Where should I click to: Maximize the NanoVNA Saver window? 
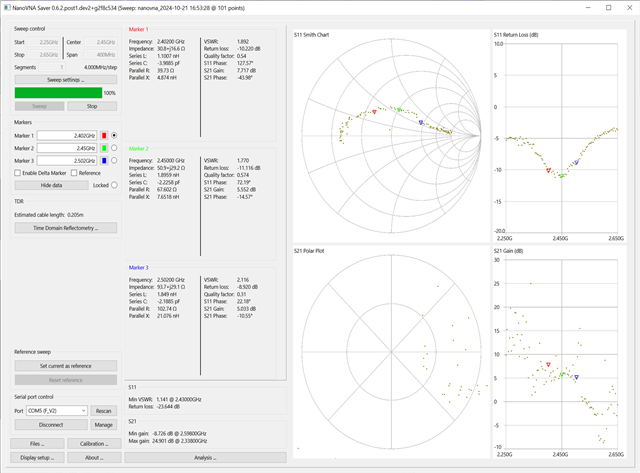[609, 8]
